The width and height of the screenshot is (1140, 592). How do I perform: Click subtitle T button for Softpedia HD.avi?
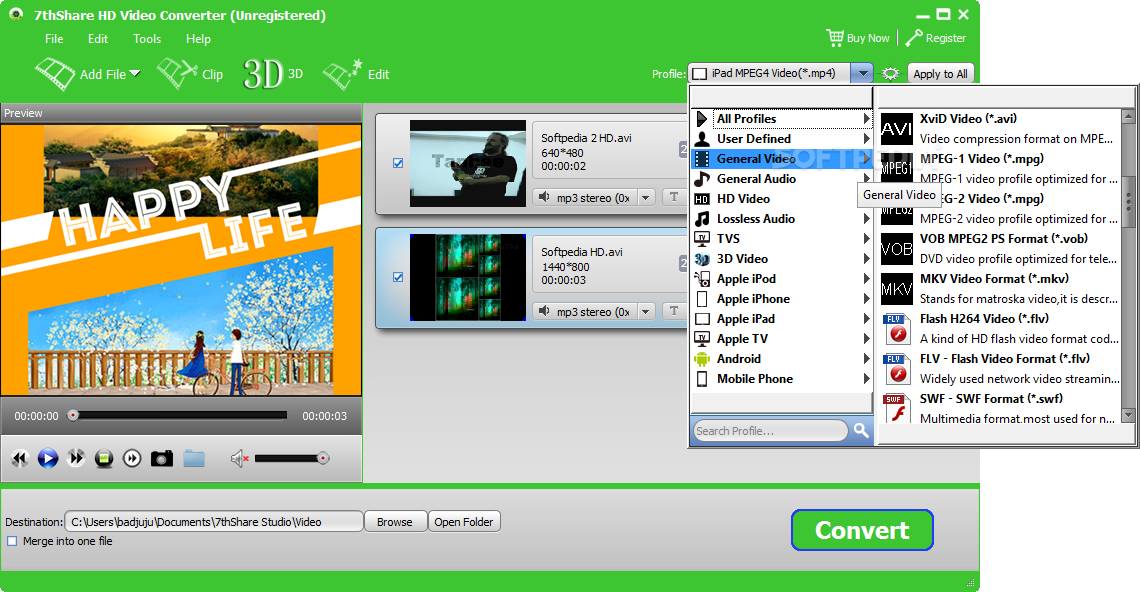(674, 311)
